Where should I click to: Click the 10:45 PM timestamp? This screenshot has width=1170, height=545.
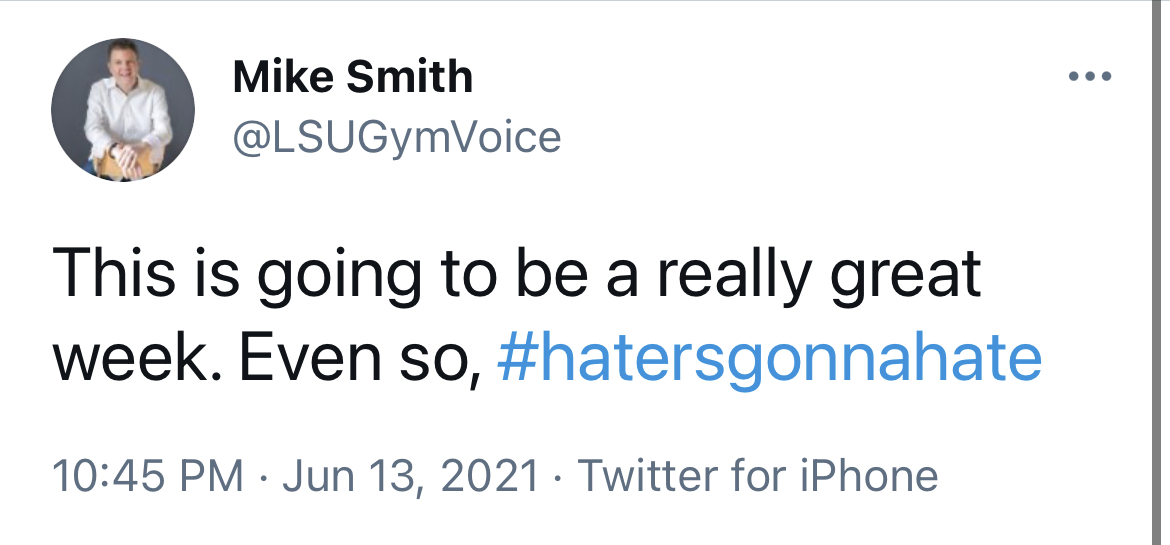point(148,475)
